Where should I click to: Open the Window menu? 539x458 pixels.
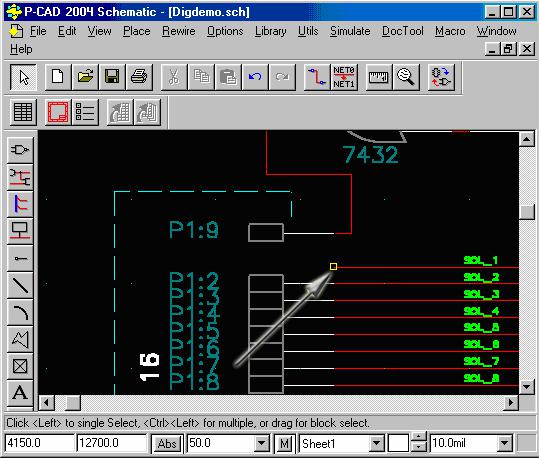point(496,31)
